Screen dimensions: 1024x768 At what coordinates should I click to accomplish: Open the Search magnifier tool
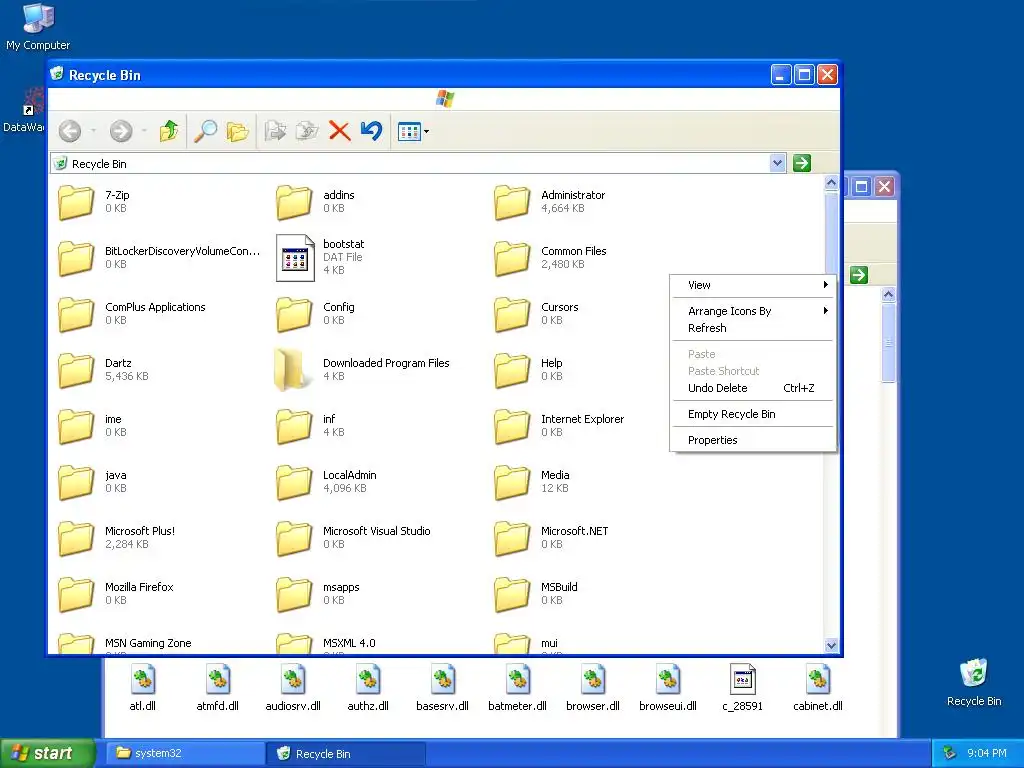pyautogui.click(x=205, y=131)
